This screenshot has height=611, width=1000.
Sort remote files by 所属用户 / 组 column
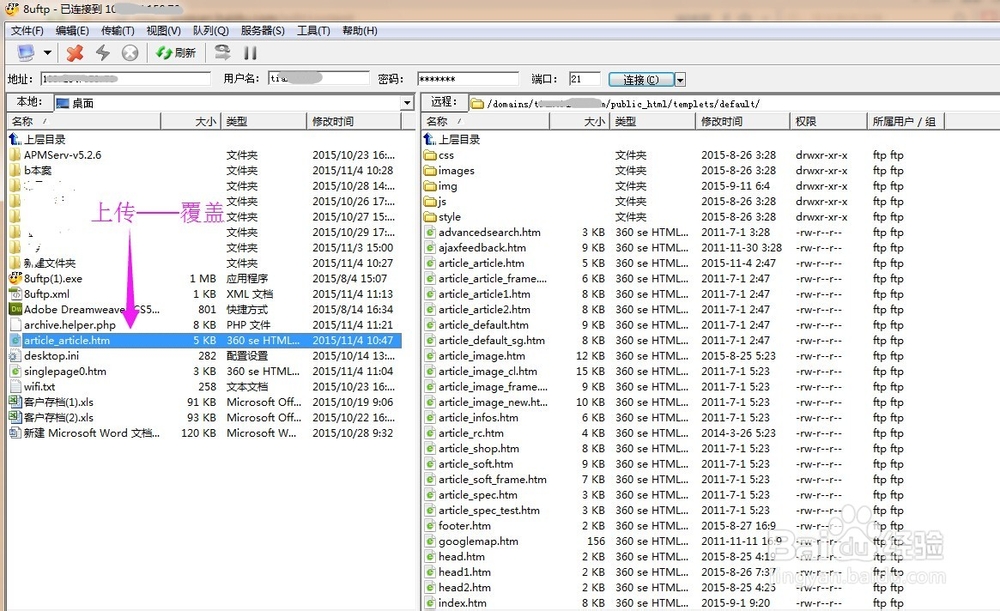coord(906,121)
